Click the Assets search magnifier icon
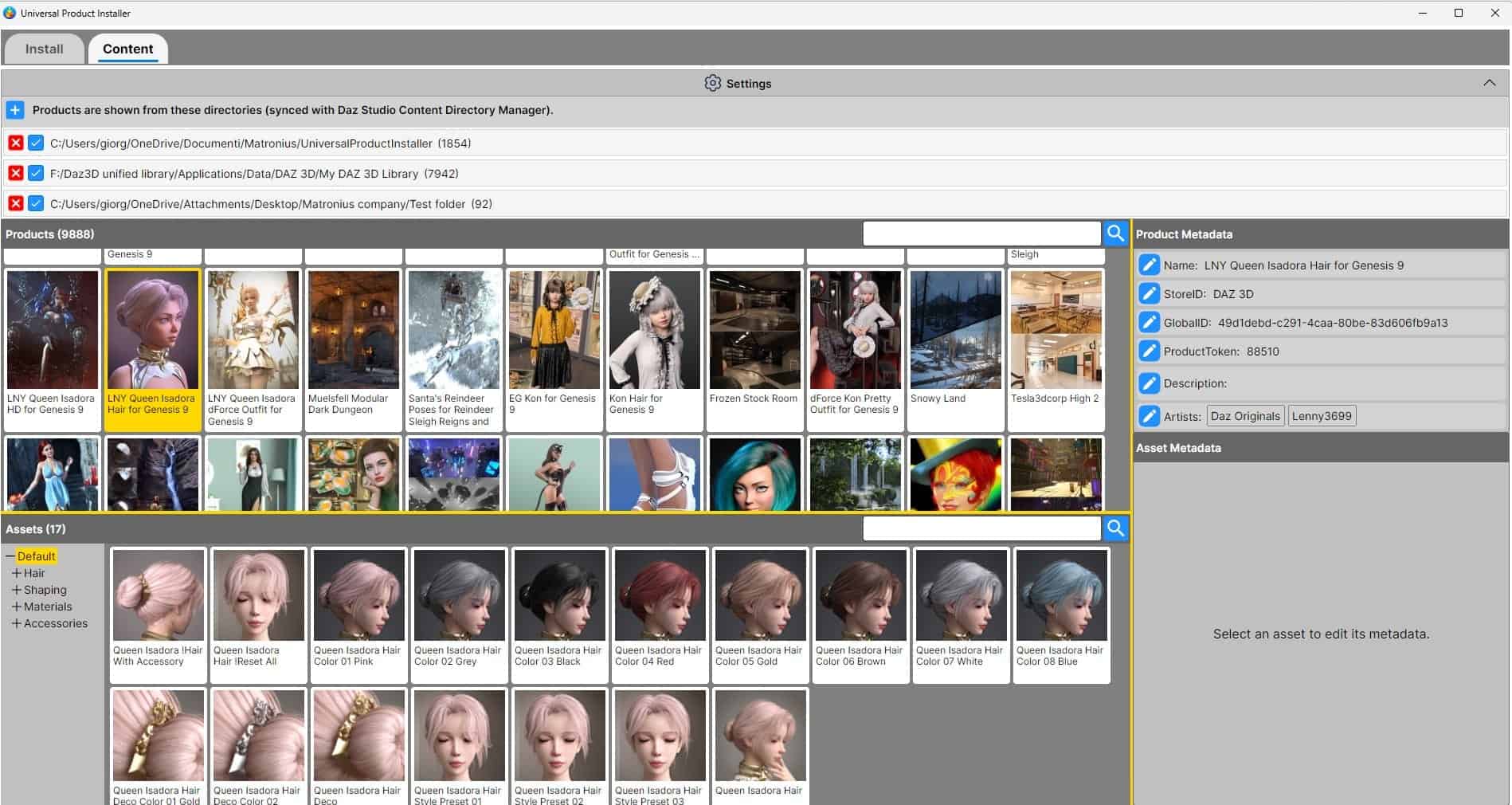This screenshot has height=805, width=1512. [x=1114, y=528]
